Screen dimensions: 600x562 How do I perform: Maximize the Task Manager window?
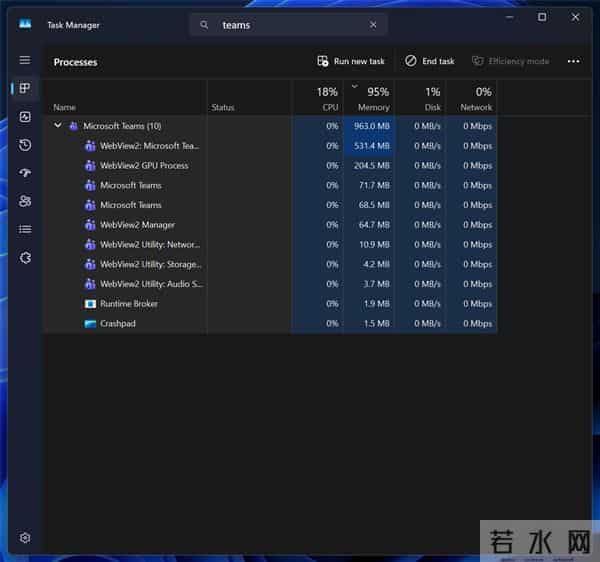[542, 17]
